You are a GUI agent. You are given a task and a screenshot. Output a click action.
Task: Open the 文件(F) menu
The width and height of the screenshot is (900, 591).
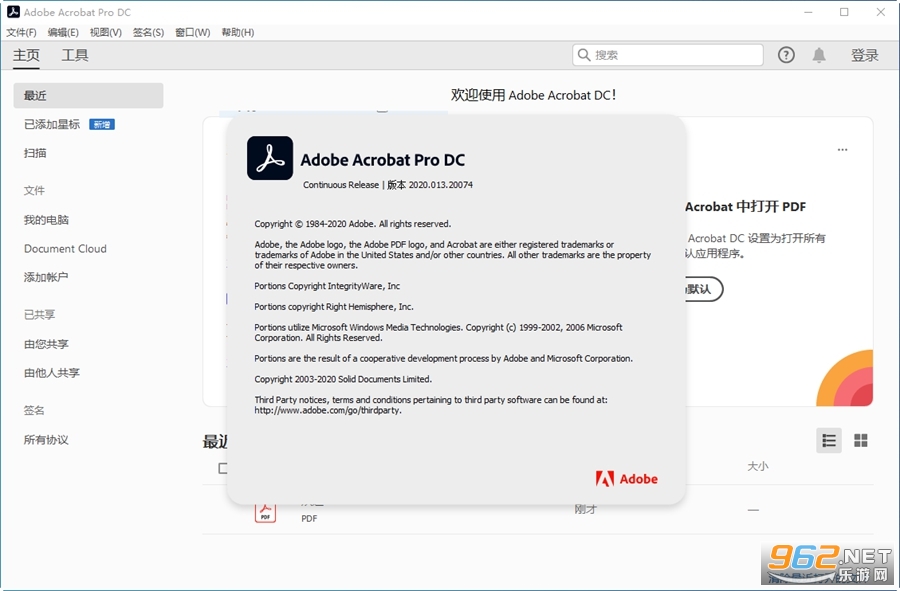point(21,33)
